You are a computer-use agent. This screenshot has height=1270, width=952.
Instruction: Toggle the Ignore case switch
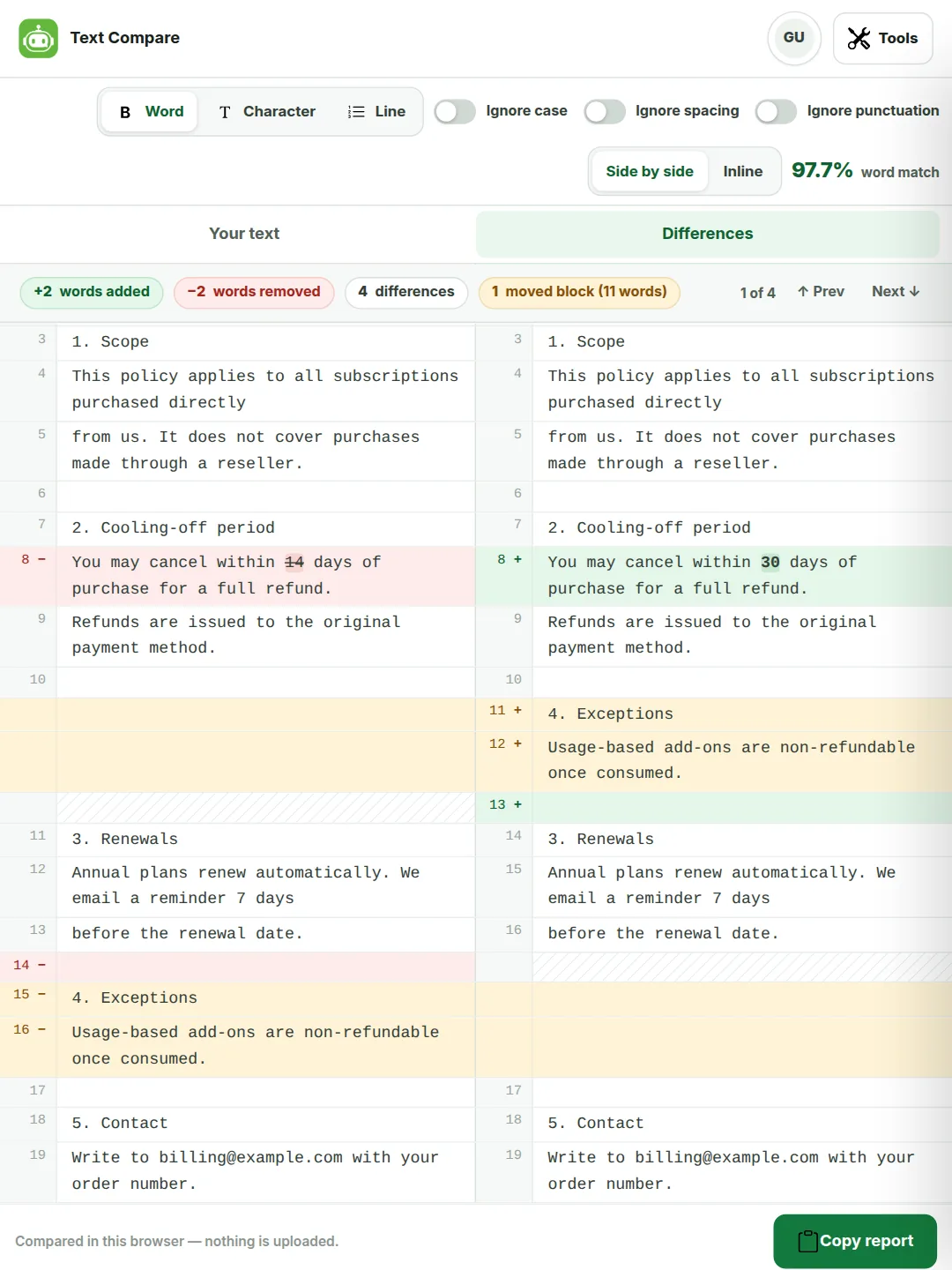tap(455, 111)
